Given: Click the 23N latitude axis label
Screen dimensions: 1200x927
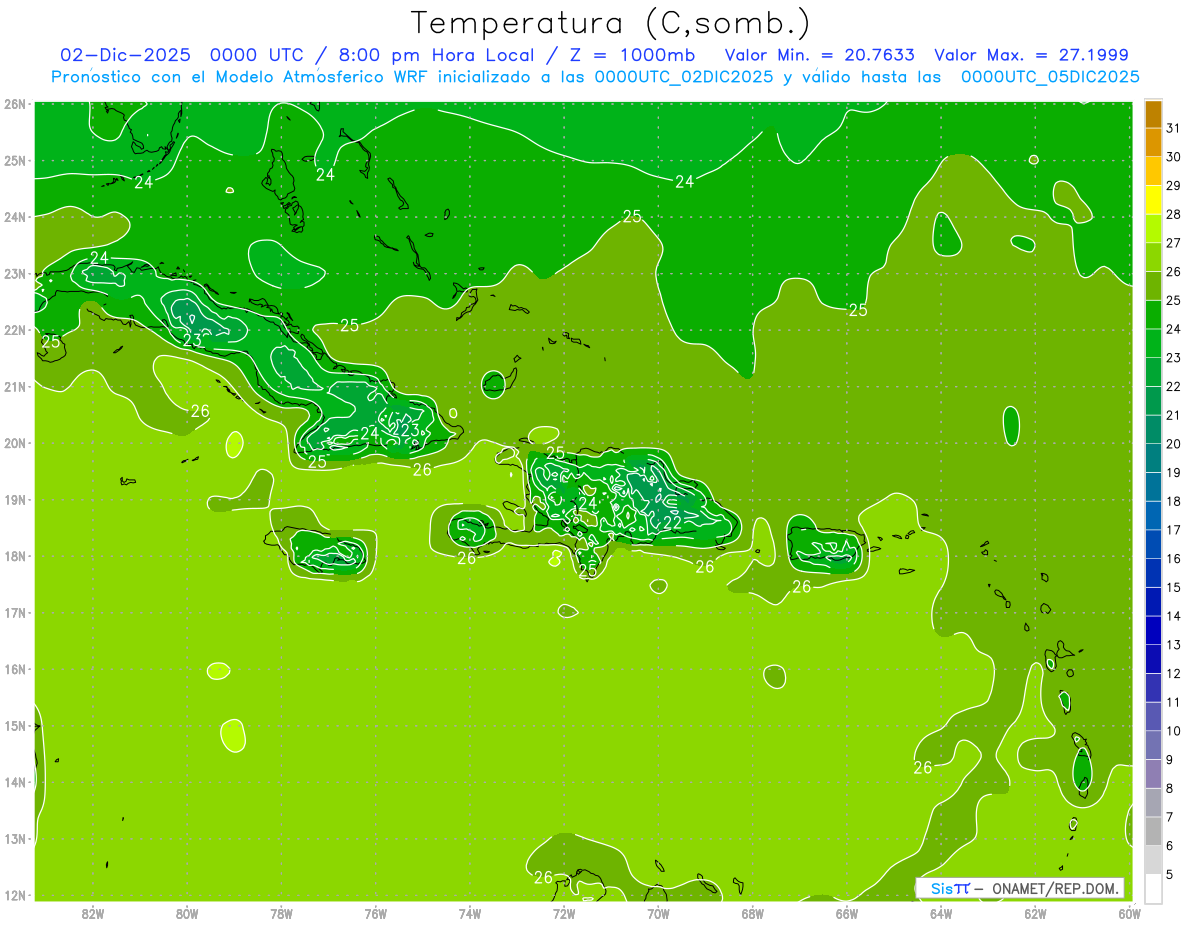Looking at the screenshot, I should tap(14, 273).
